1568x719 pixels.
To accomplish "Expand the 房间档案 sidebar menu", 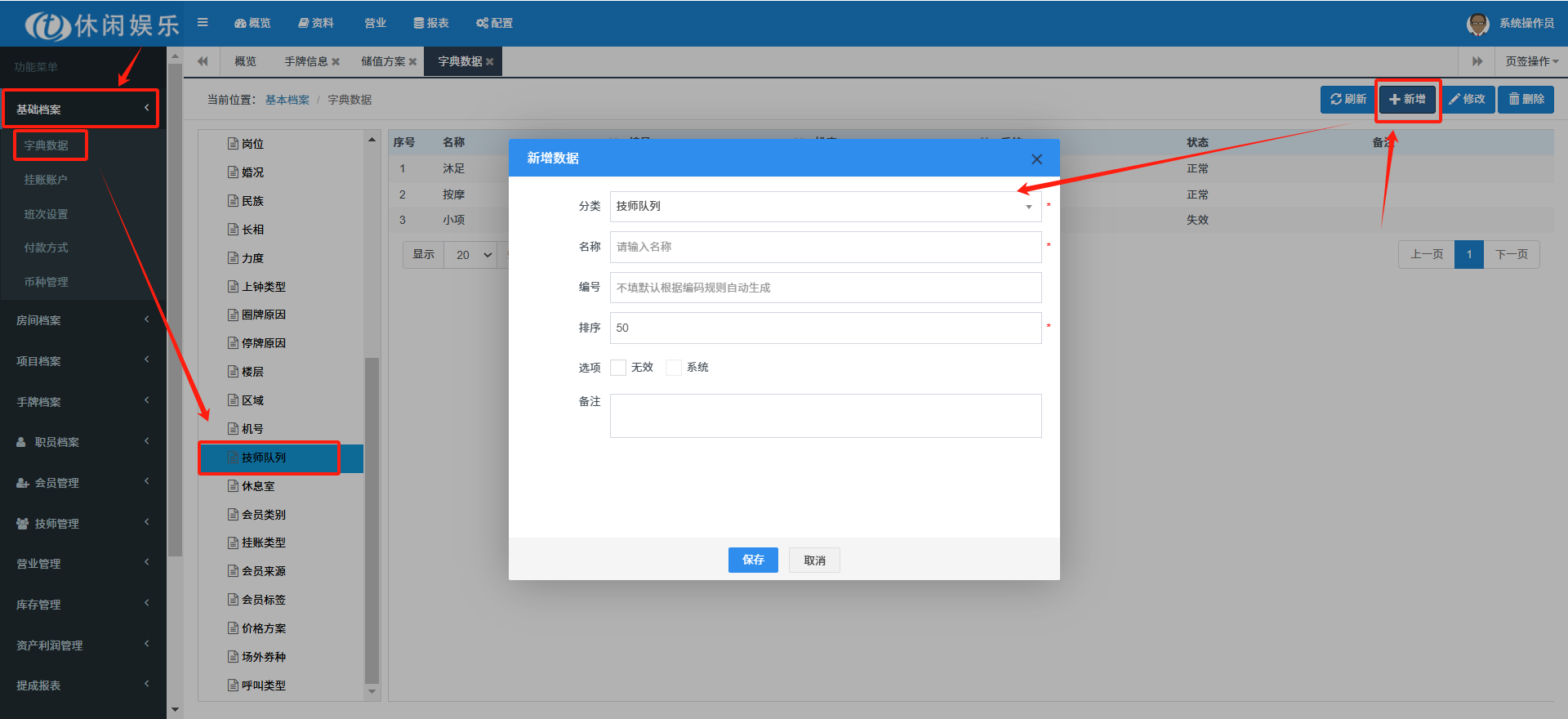I will [x=82, y=320].
